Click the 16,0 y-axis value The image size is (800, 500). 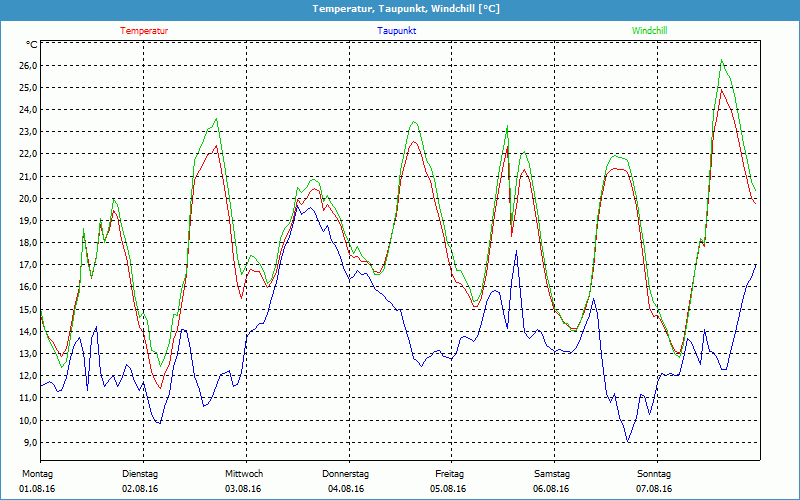tap(28, 287)
